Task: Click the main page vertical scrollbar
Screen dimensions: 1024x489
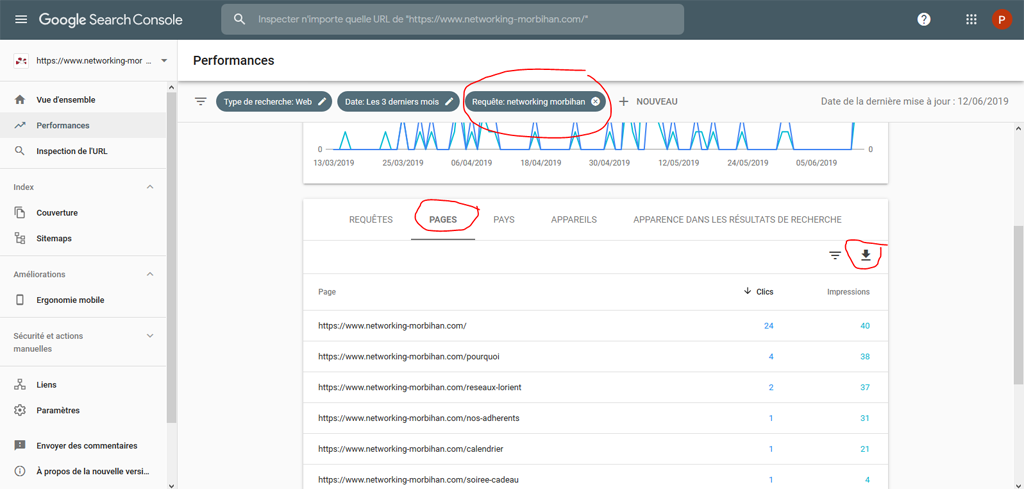Action: [x=1018, y=305]
